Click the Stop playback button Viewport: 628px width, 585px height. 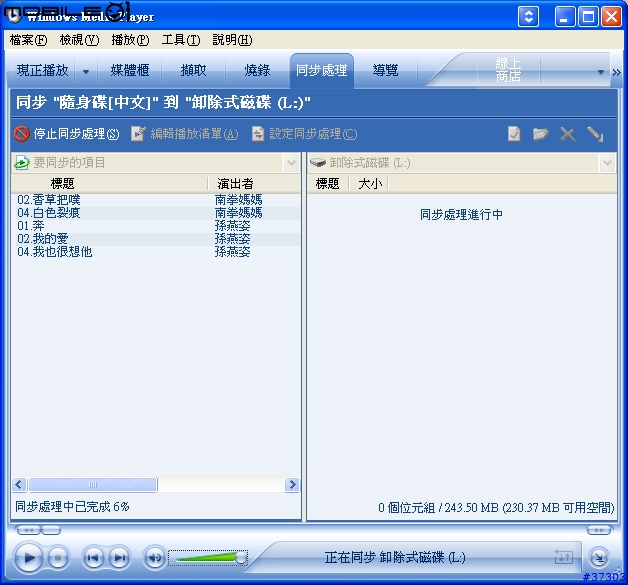(x=58, y=557)
